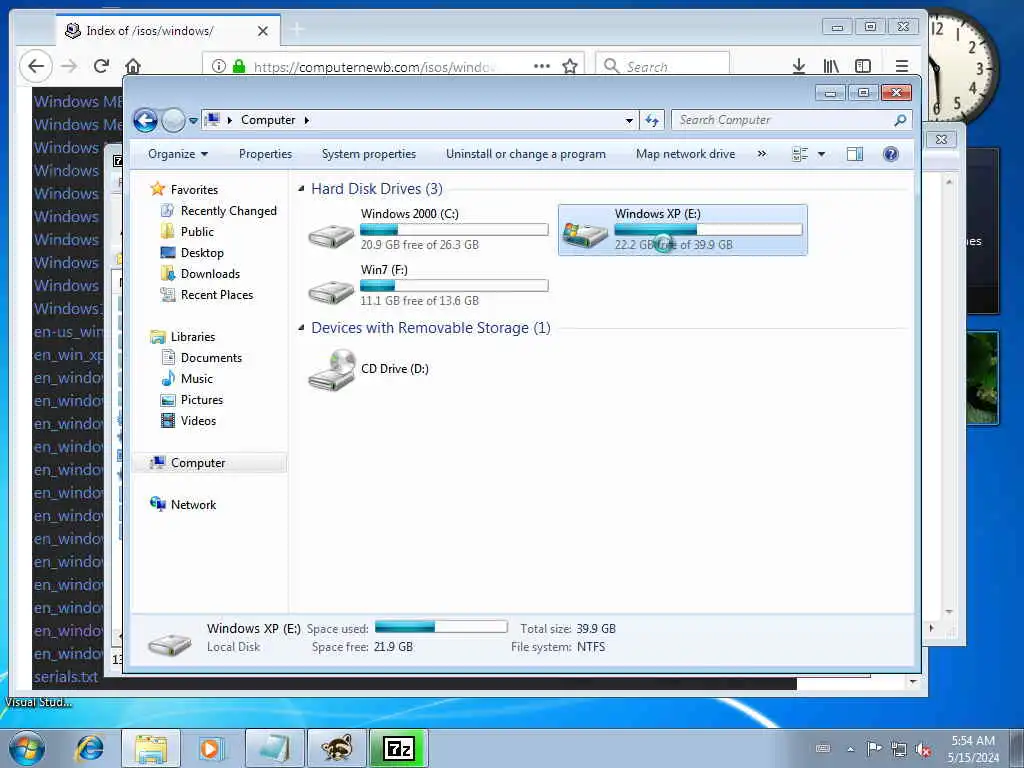
Task: Open the view options dropdown arrow
Action: tap(822, 155)
